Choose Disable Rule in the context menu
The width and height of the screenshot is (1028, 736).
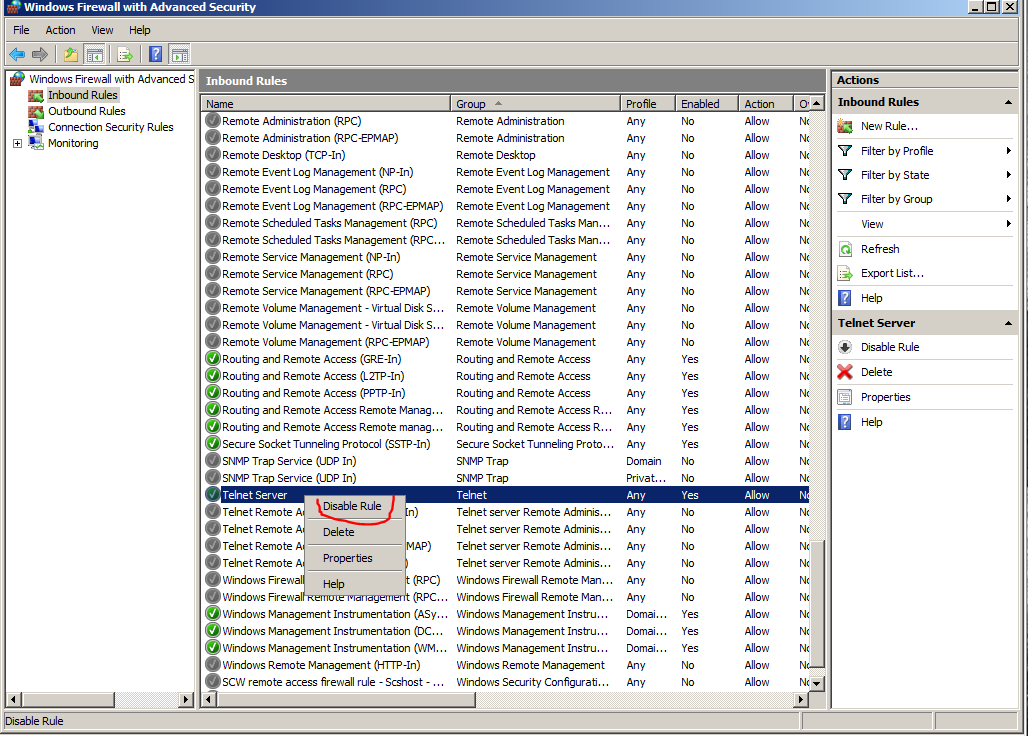(355, 506)
